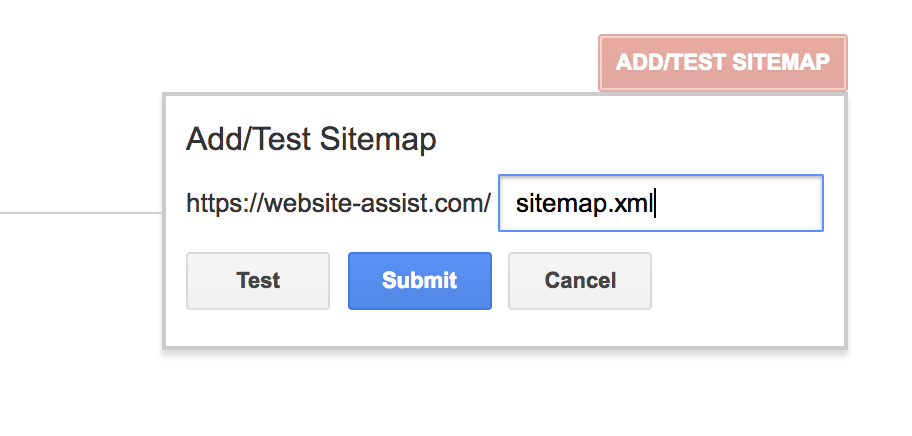Viewport: 912px width, 436px height.
Task: Place cursor after 'sitemap.xml' text
Action: [x=656, y=204]
